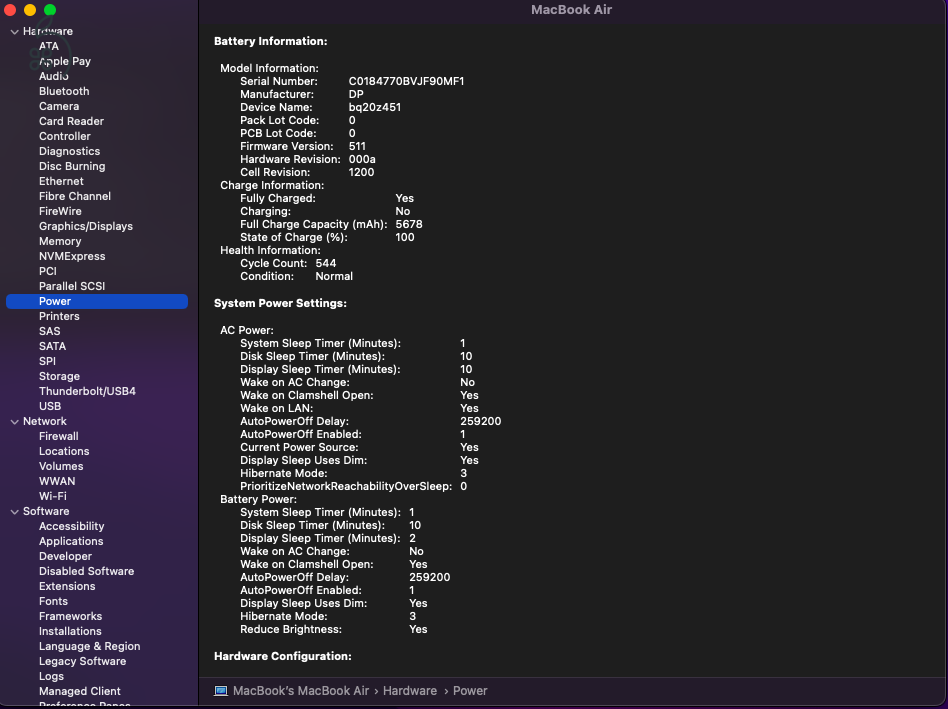Click MacBook's MacBook Air in the path bar

coord(300,691)
